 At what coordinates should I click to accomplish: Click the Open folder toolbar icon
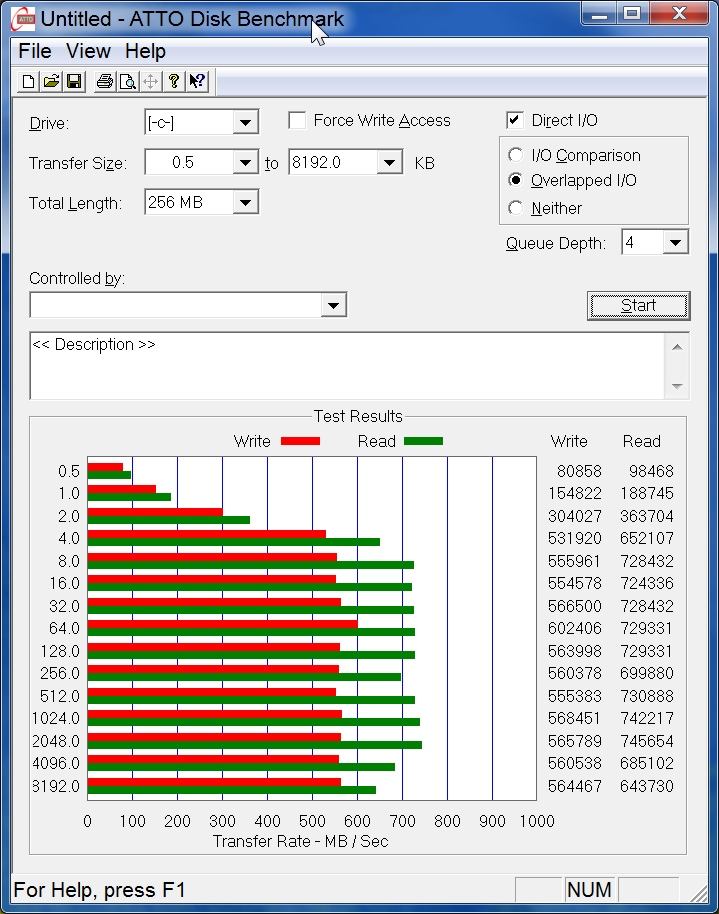click(x=51, y=81)
